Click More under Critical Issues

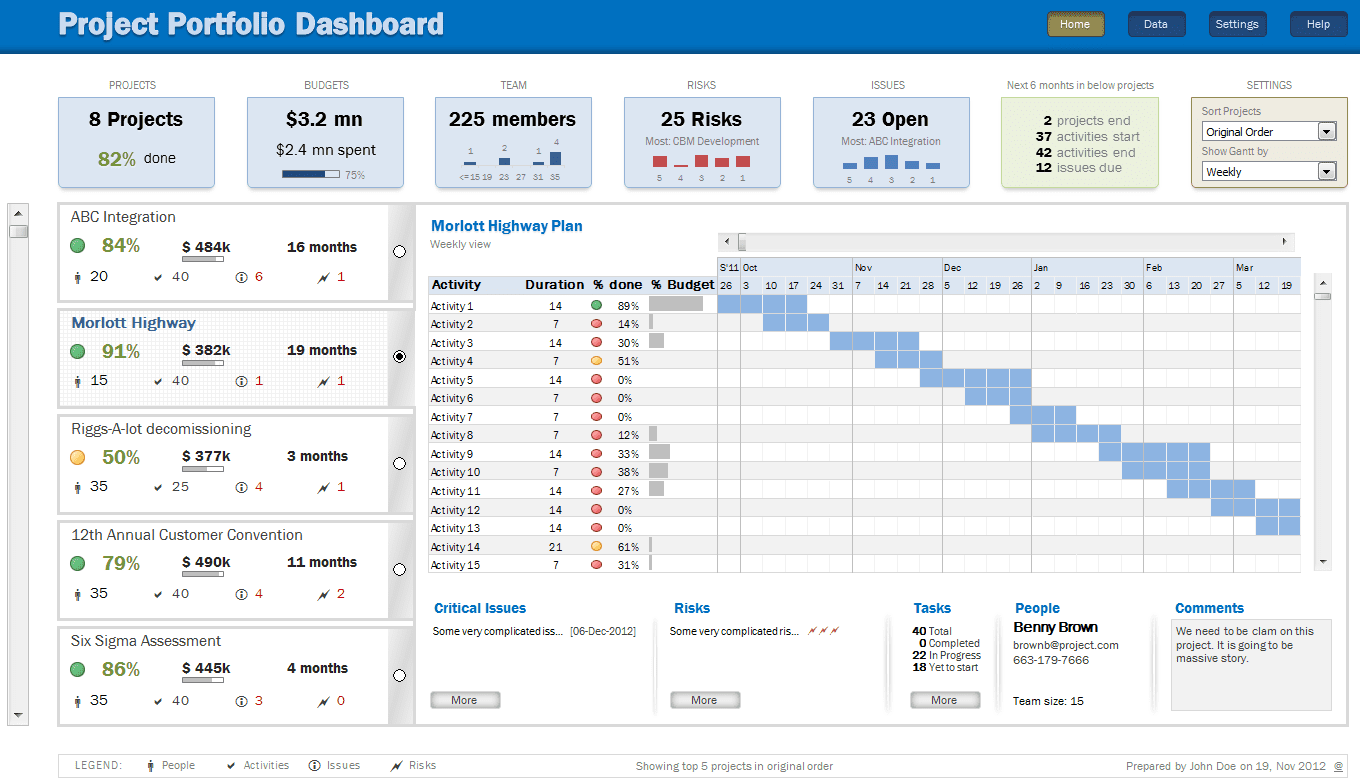464,699
